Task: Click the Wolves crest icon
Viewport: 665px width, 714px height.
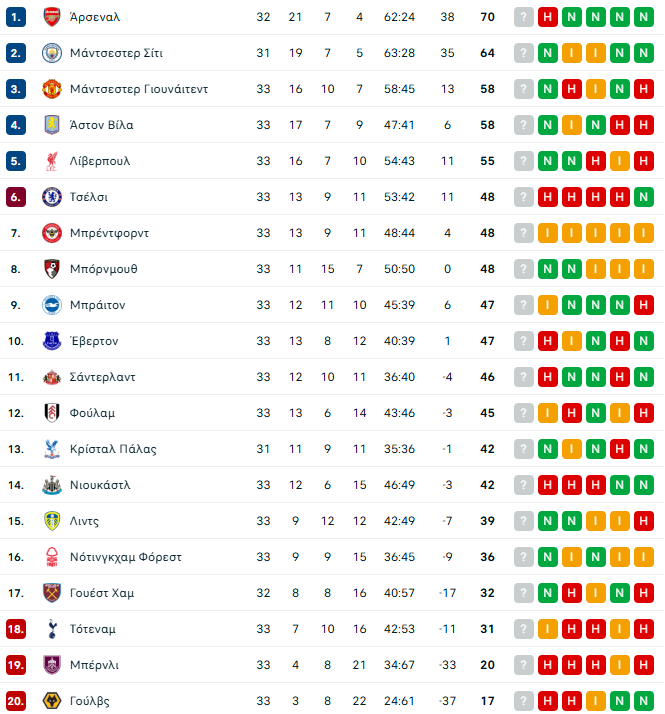Action: point(51,701)
